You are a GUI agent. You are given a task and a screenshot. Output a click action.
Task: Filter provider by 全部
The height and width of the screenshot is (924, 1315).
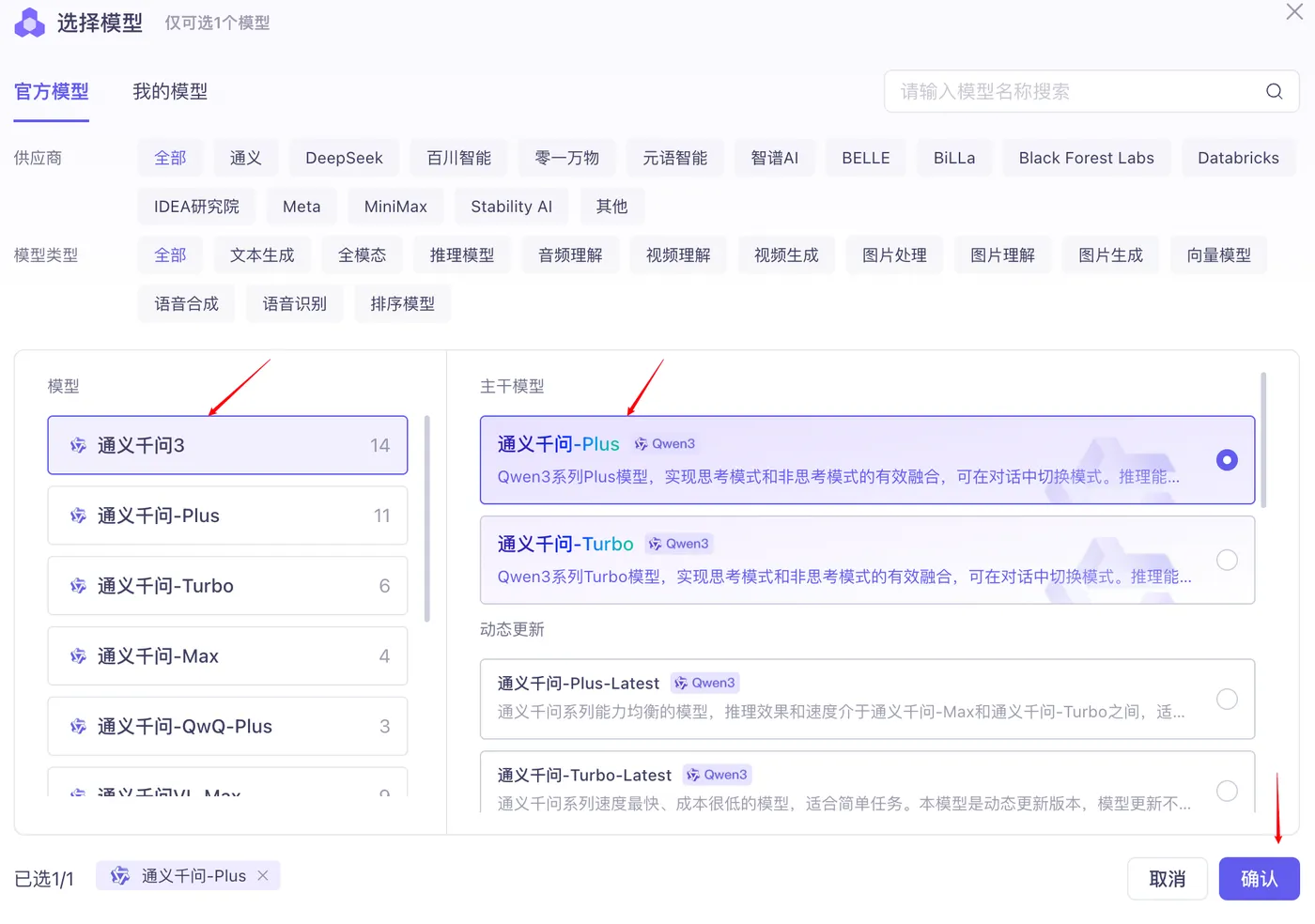(170, 158)
